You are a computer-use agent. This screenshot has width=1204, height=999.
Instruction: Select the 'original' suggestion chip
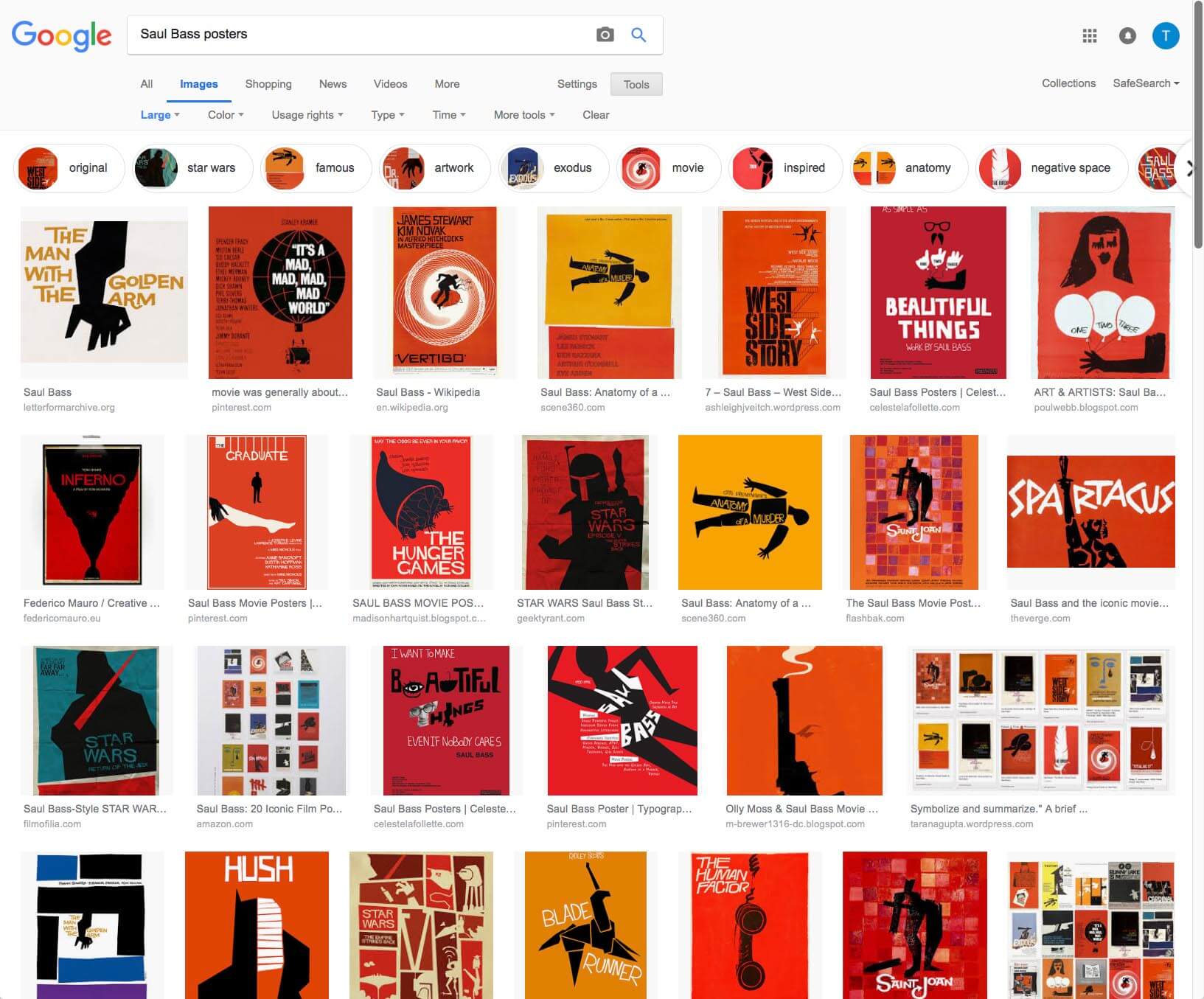pyautogui.click(x=69, y=168)
